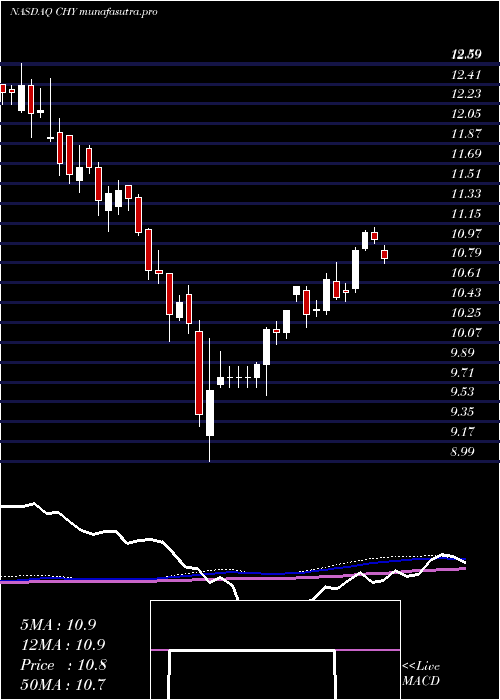Click the 9.17 price axis label
Screen dimensions: 500x700
(462, 432)
